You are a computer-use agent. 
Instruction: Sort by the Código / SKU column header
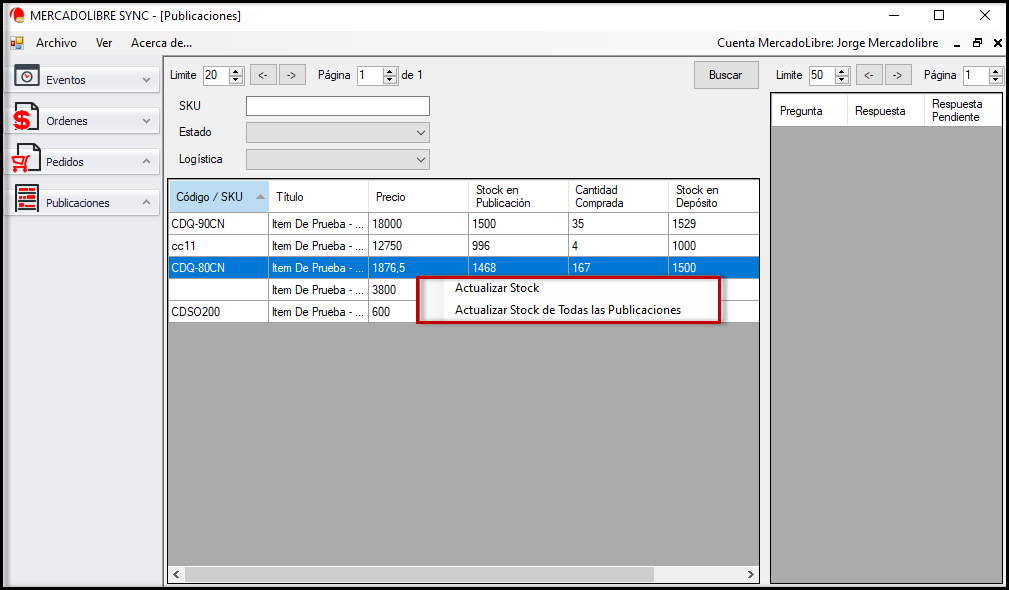coord(219,197)
